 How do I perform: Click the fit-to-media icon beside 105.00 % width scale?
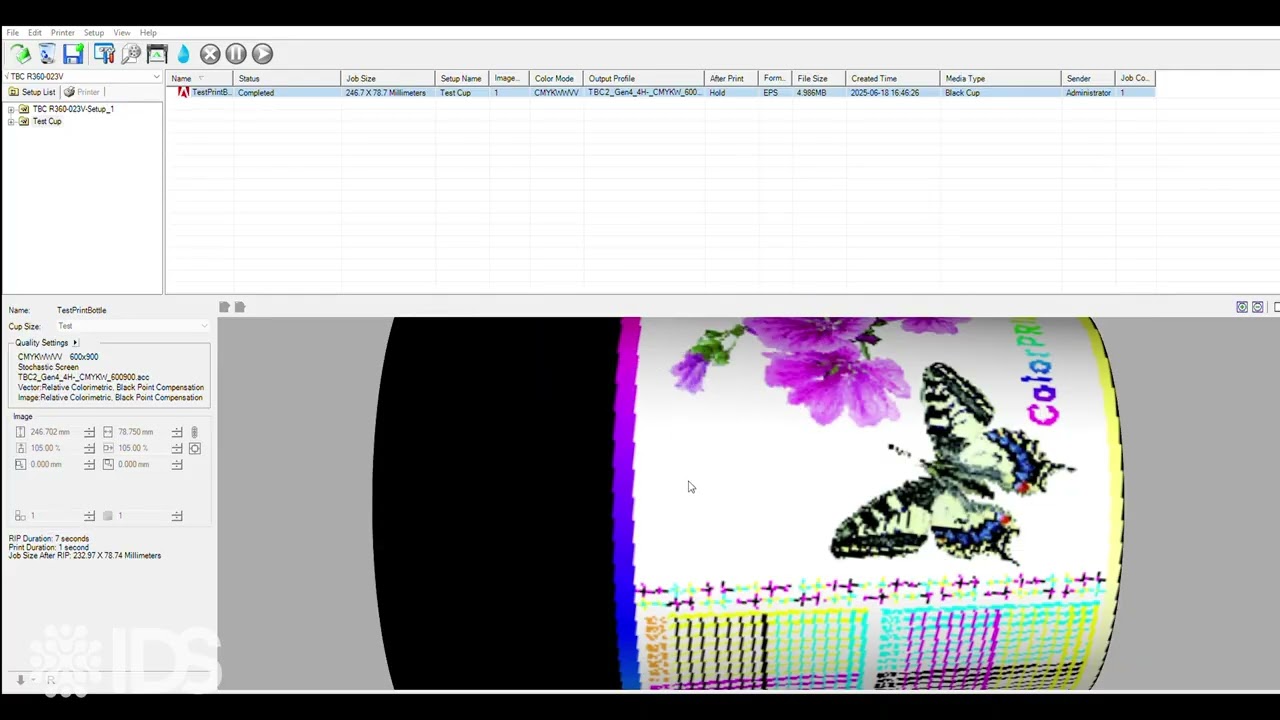coord(195,448)
